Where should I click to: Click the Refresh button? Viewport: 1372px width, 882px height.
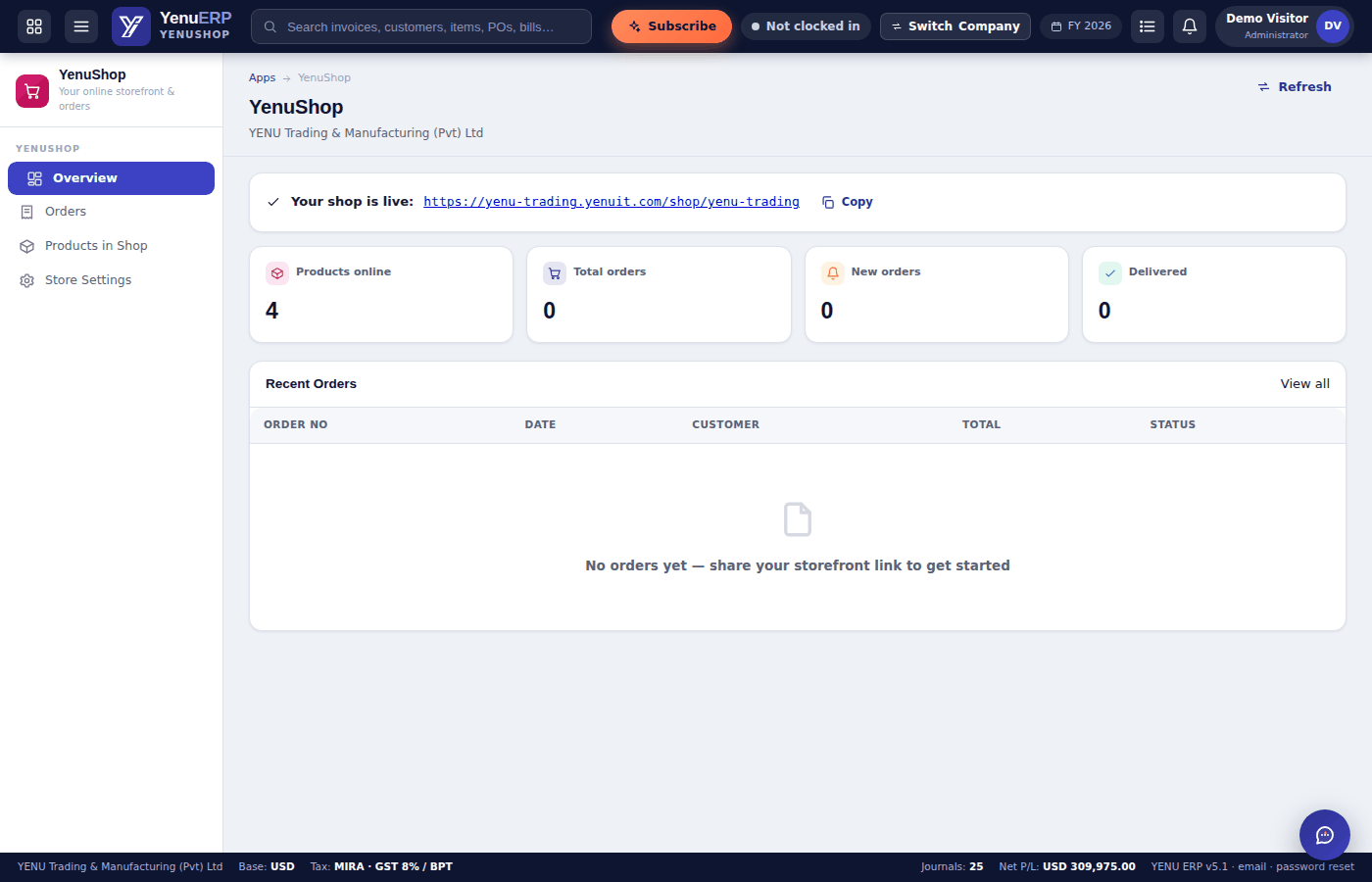tap(1295, 87)
